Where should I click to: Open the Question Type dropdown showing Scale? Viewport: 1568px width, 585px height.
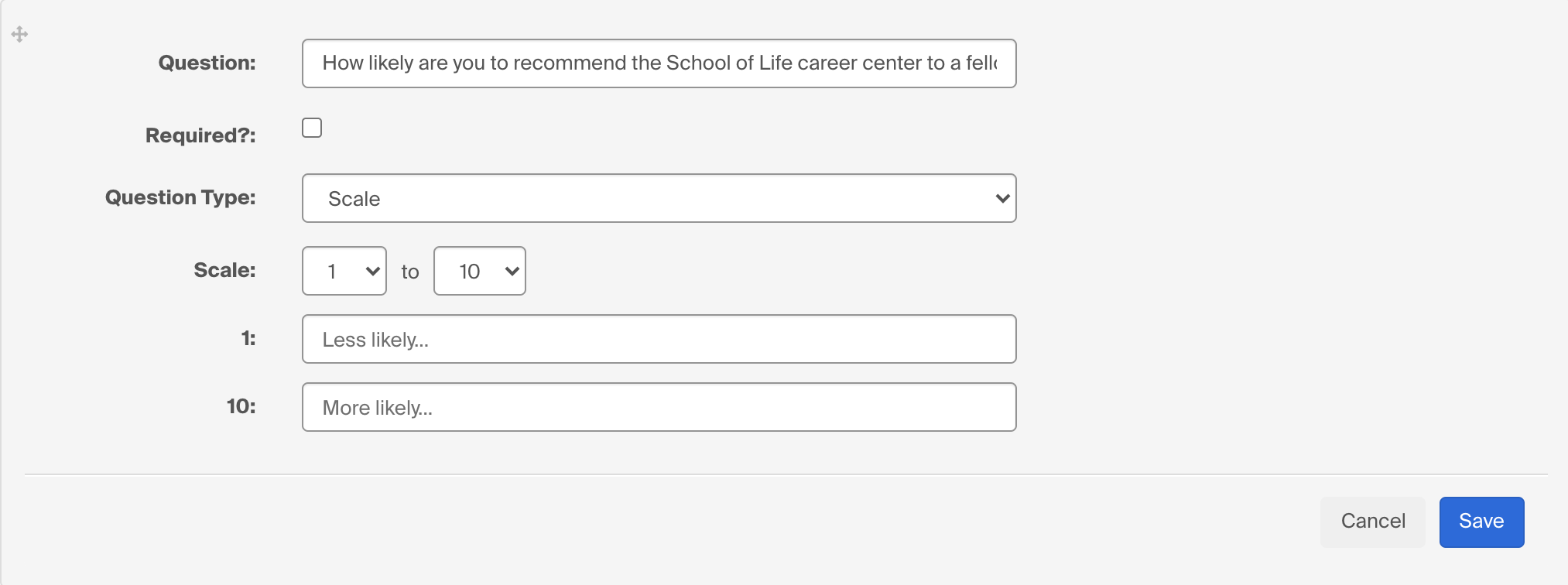(x=659, y=198)
